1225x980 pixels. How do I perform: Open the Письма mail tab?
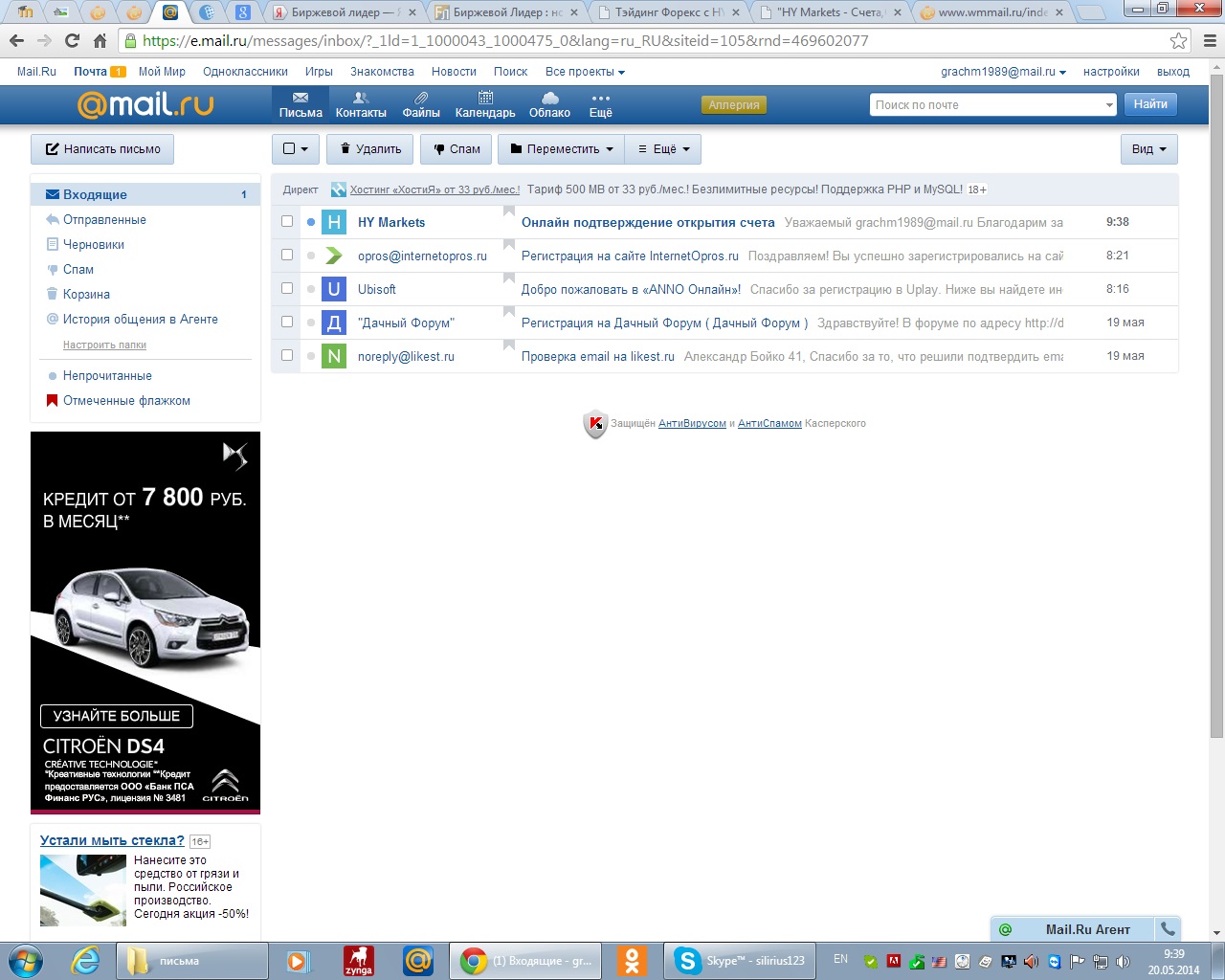click(301, 105)
